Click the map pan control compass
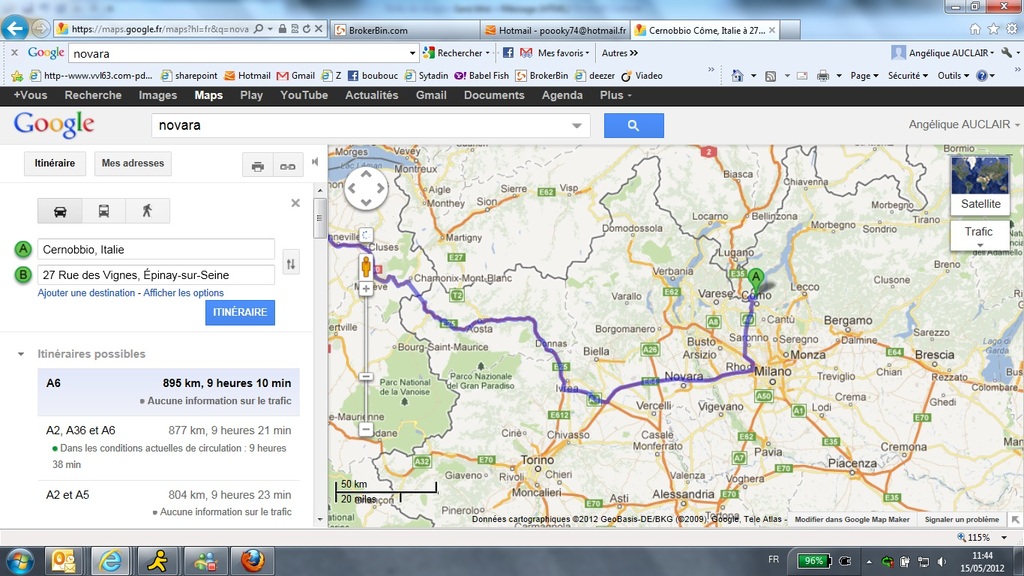 pos(366,188)
